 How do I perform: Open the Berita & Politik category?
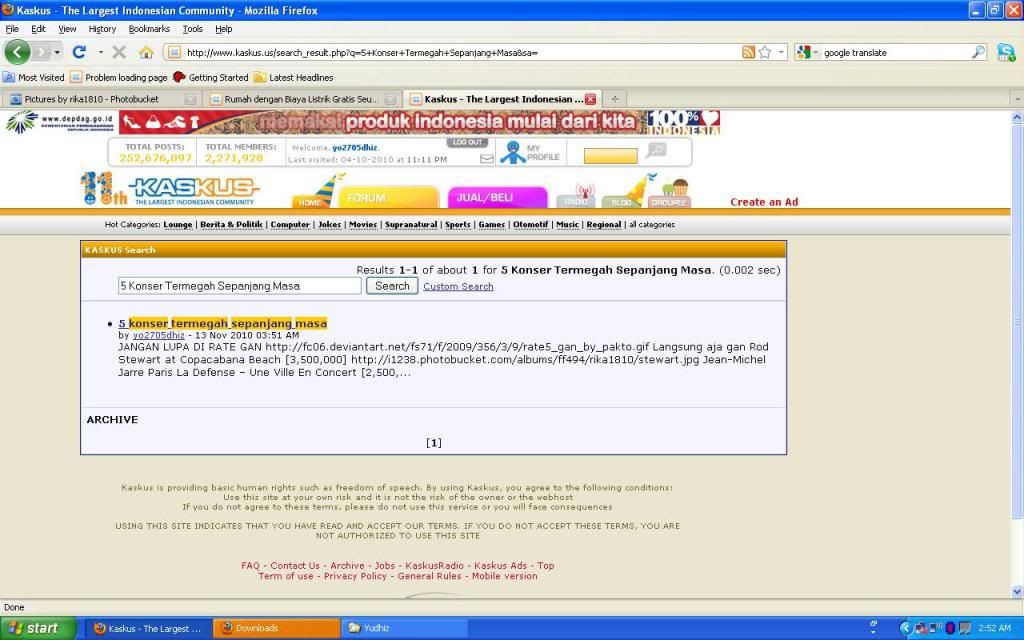coord(231,224)
